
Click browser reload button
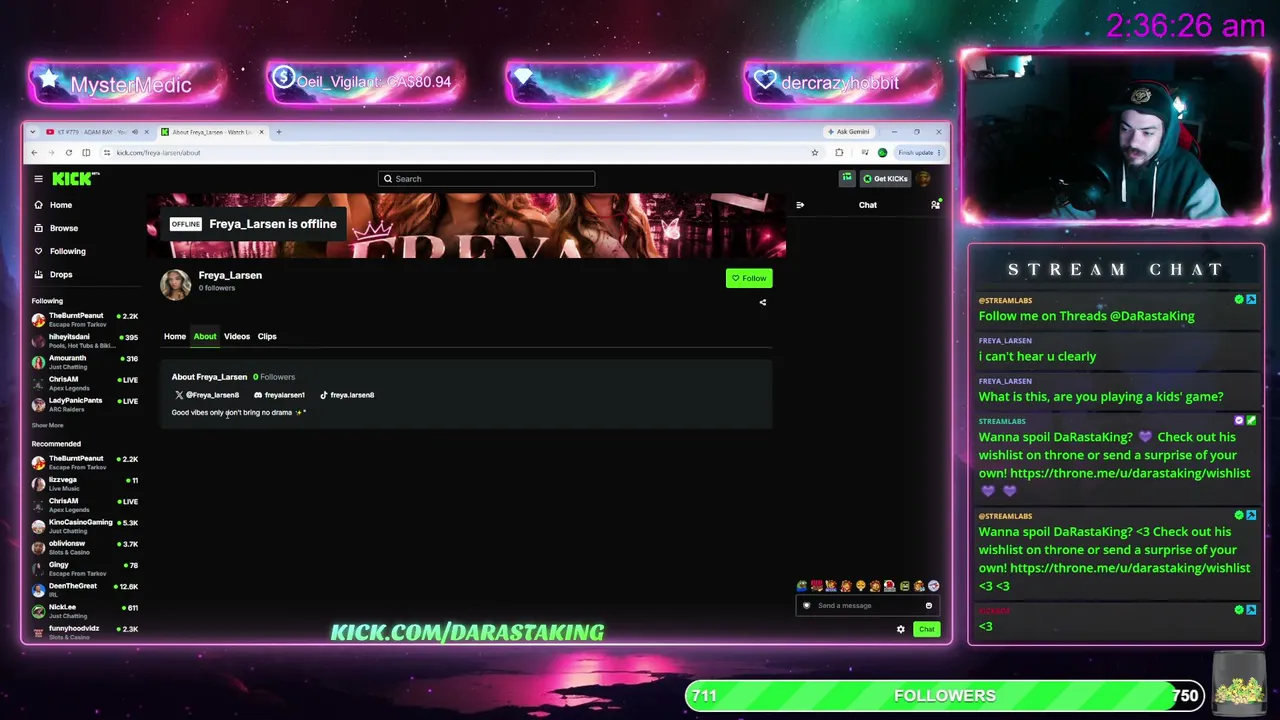click(x=68, y=153)
